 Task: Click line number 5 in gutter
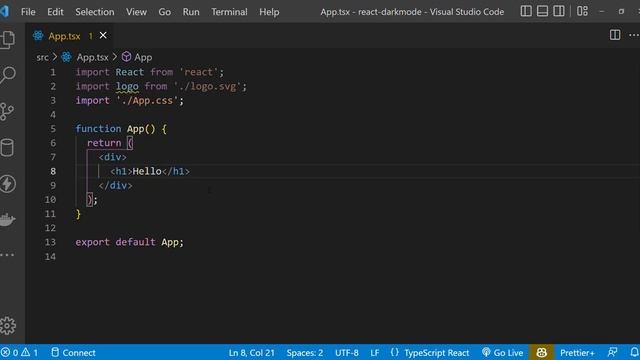coord(53,129)
